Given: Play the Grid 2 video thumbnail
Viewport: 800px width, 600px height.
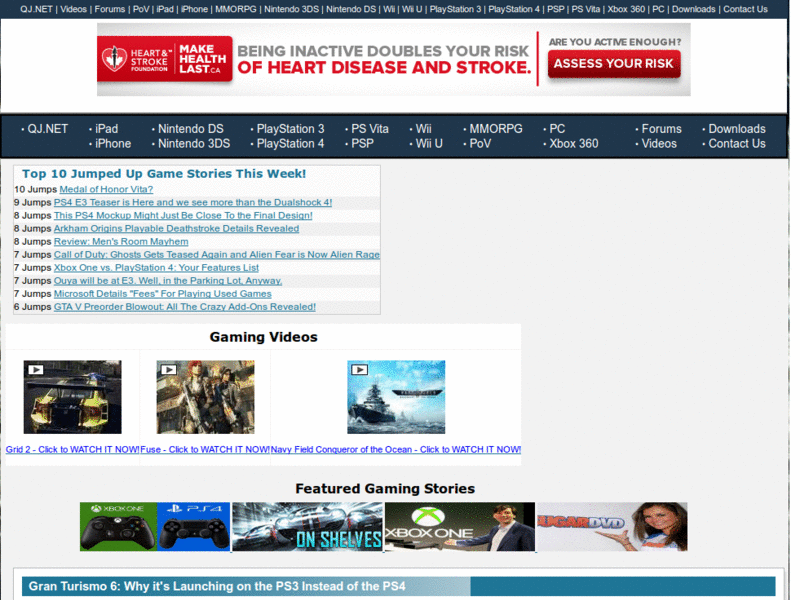Looking at the screenshot, I should pyautogui.click(x=72, y=397).
